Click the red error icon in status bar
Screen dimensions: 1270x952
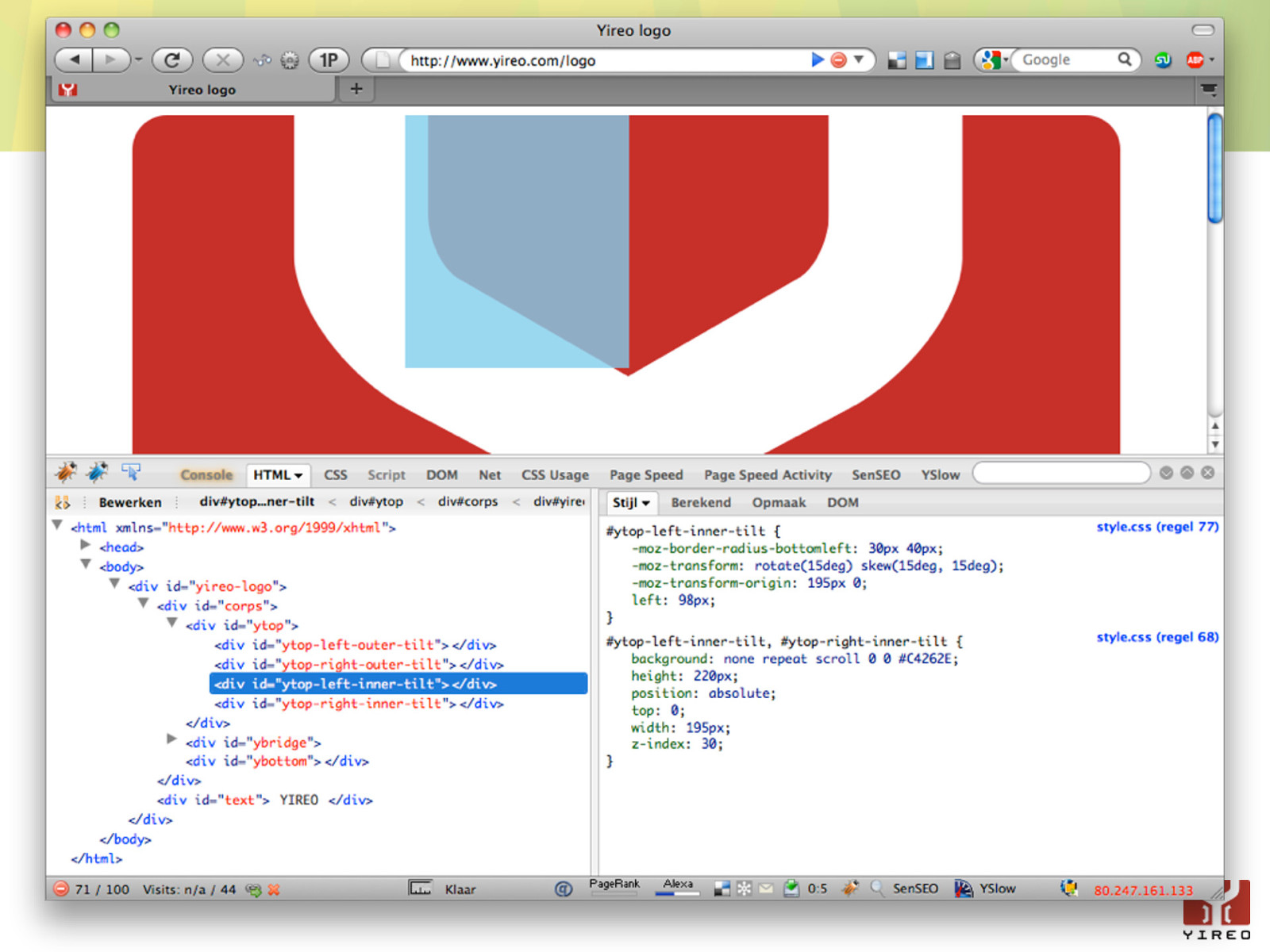(x=61, y=889)
